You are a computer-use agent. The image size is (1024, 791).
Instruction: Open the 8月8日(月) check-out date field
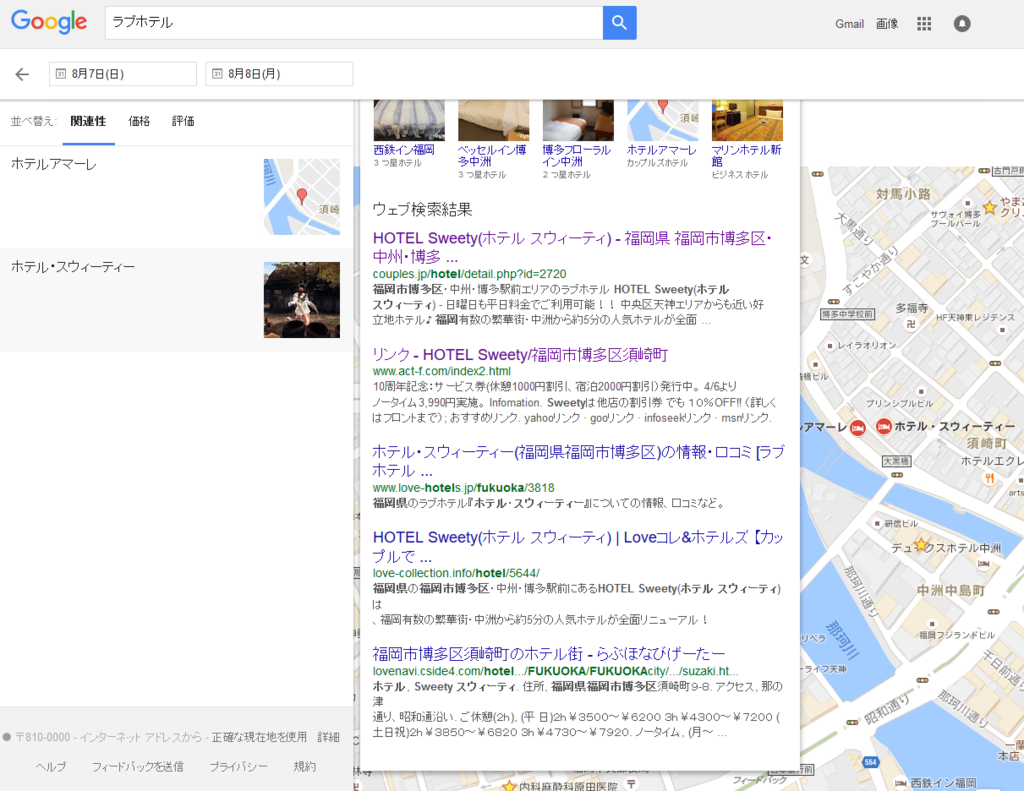click(x=280, y=74)
